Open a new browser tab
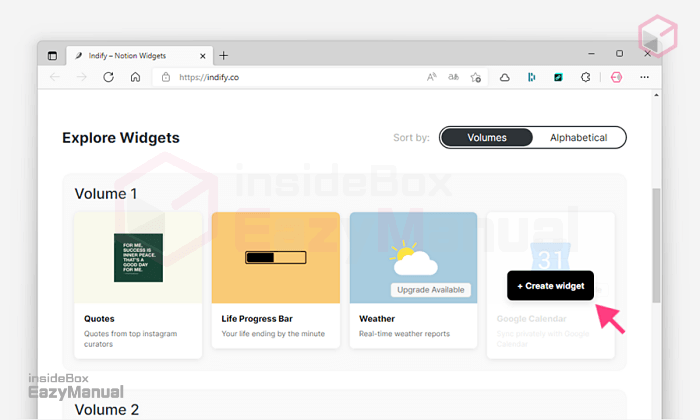700x420 pixels. tap(224, 55)
